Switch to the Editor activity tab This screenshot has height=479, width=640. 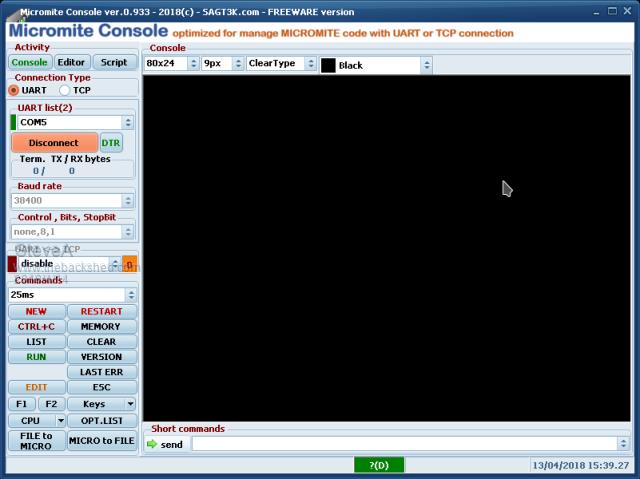coord(71,62)
